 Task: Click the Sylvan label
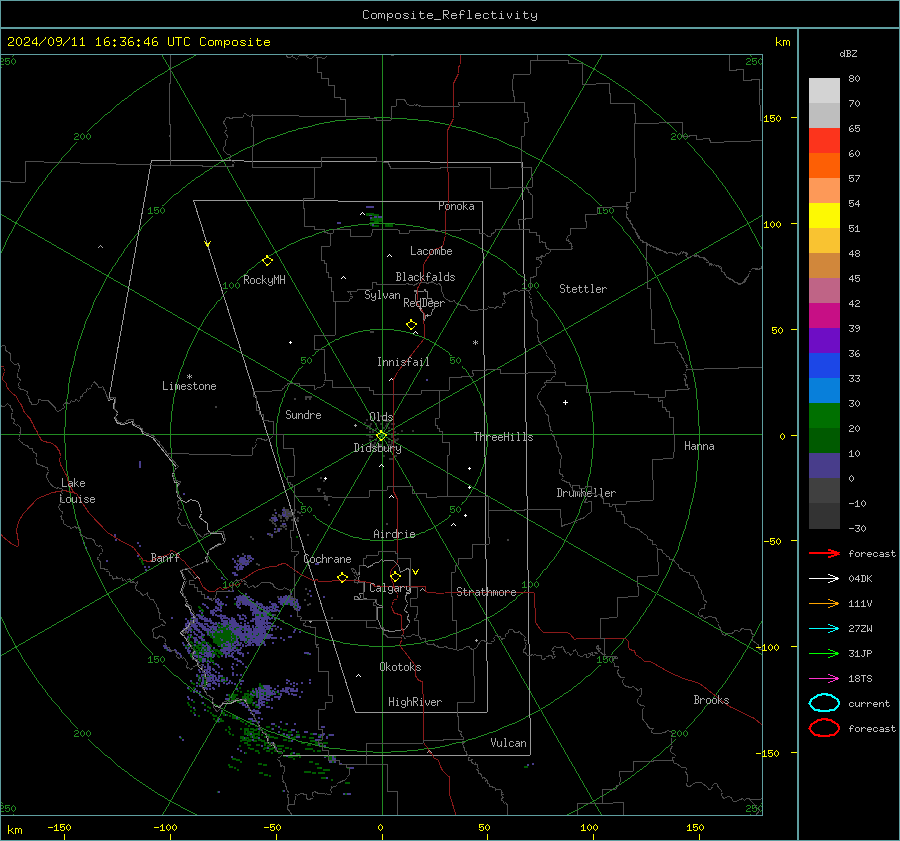click(382, 295)
